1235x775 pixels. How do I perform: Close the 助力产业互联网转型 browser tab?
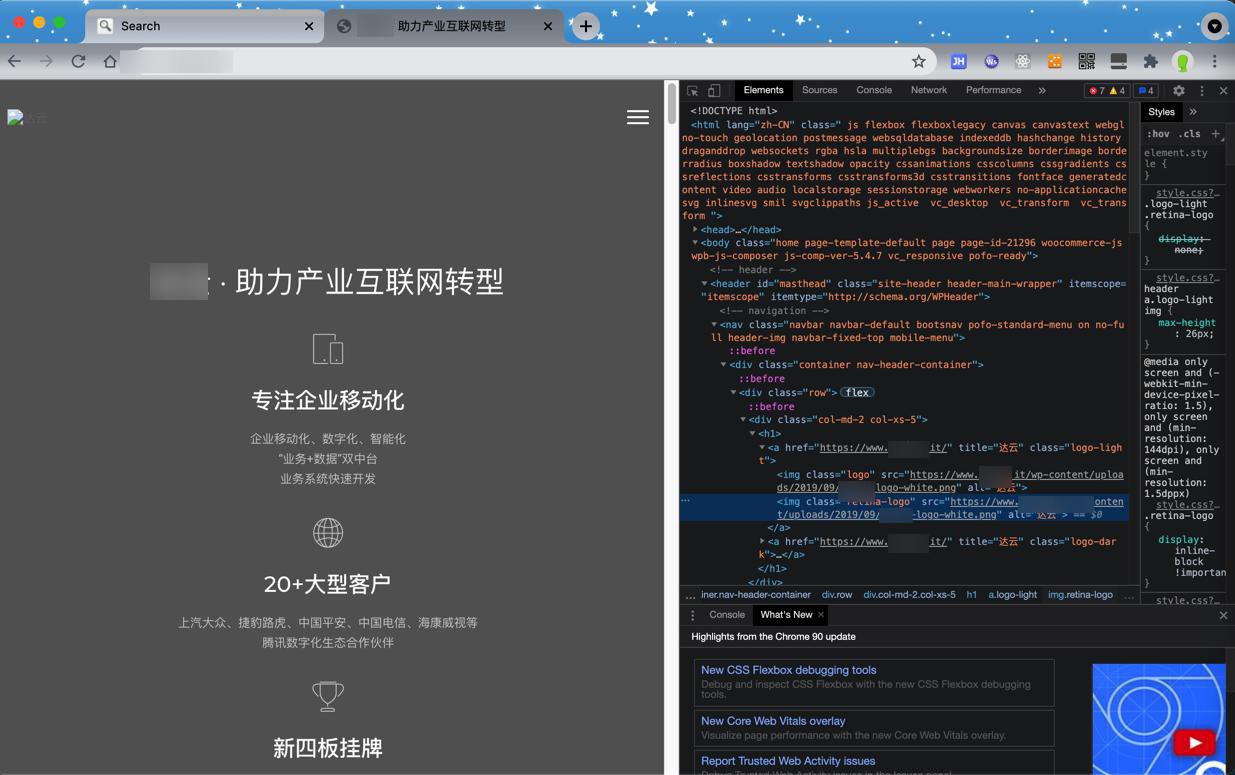(x=547, y=26)
